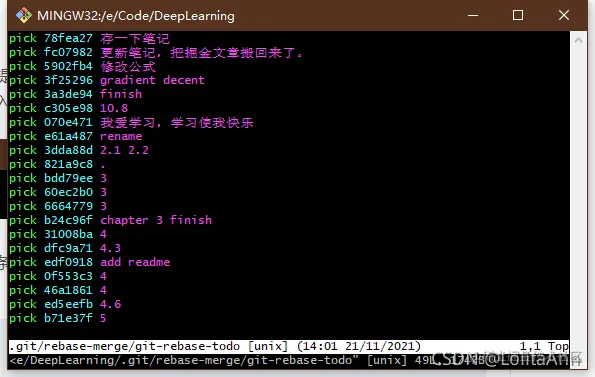Click commit hash 60ec2b0

tap(68, 193)
